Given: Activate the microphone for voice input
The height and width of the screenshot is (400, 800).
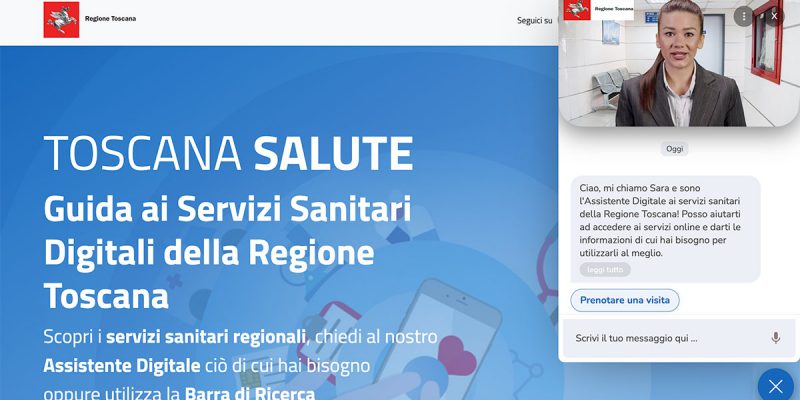Looking at the screenshot, I should [776, 338].
